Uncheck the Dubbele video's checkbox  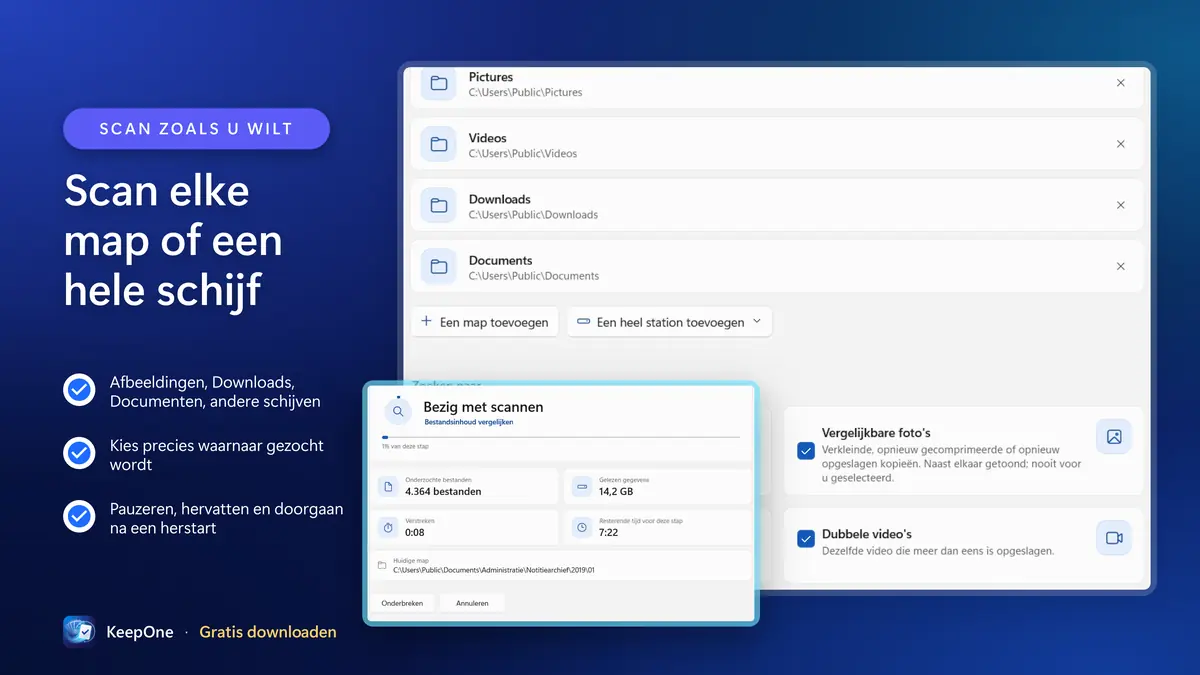coord(806,539)
